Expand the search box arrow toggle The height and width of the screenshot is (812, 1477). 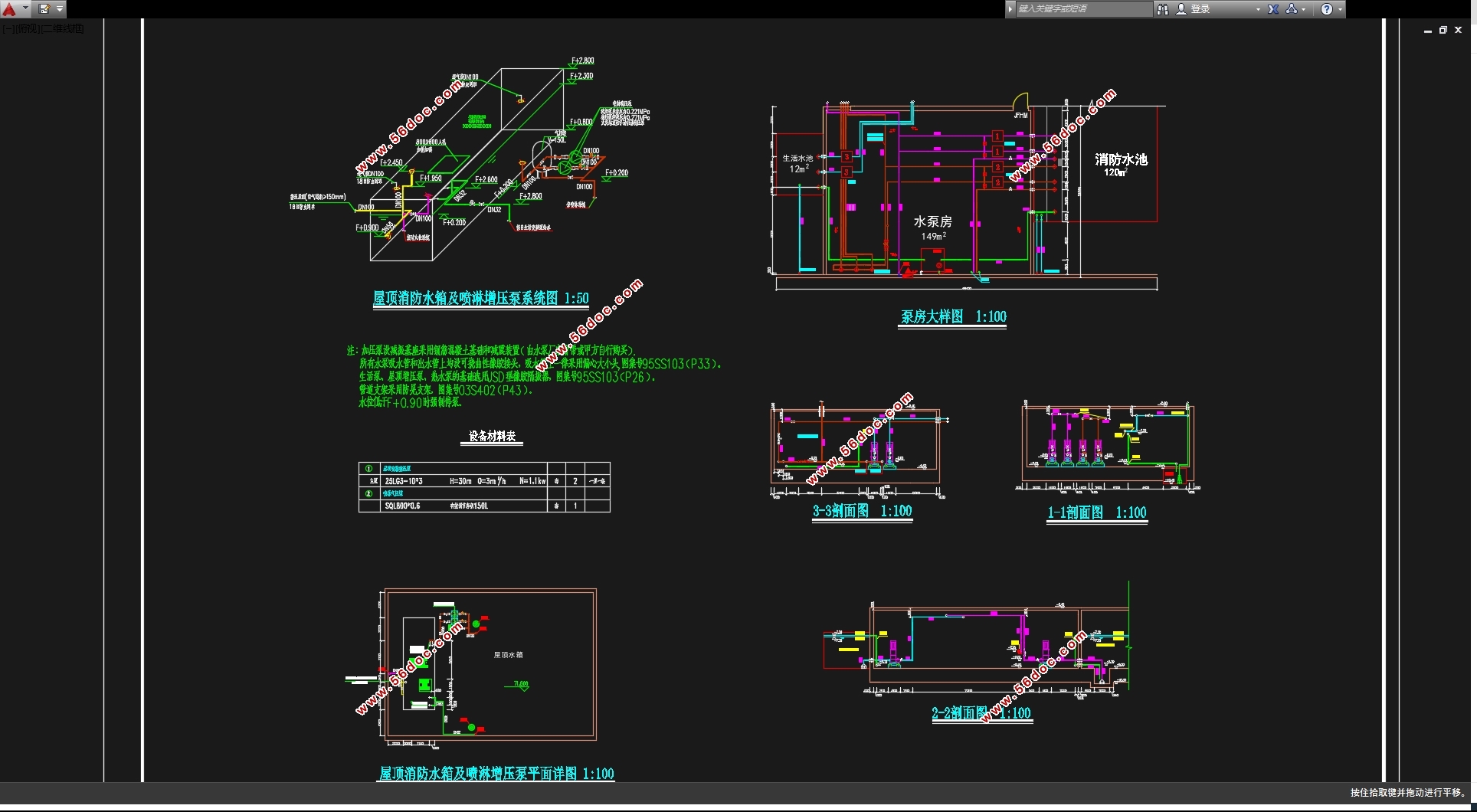(x=1010, y=9)
